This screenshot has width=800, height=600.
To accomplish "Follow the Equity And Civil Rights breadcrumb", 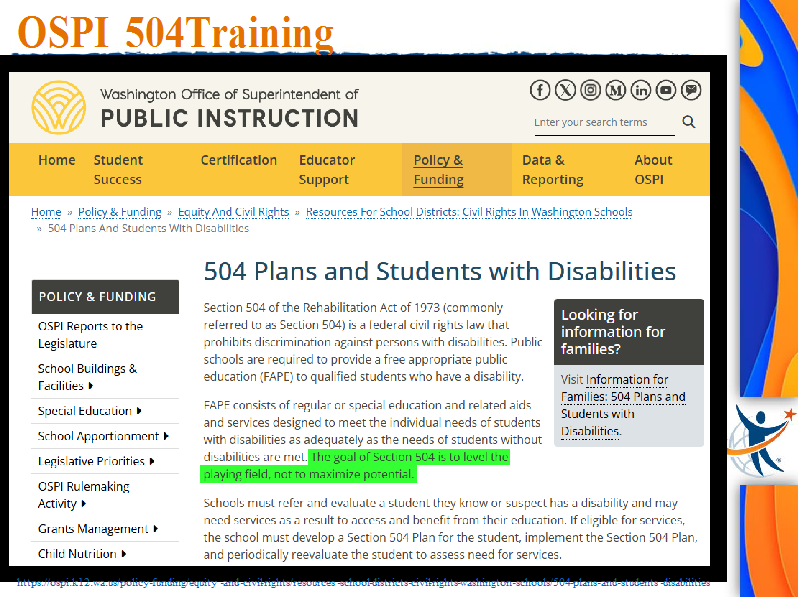I will [x=233, y=212].
